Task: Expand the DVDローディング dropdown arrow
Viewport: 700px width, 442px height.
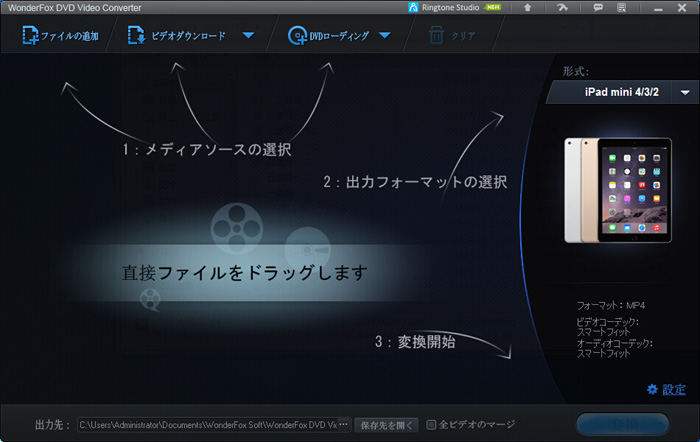Action: 385,35
